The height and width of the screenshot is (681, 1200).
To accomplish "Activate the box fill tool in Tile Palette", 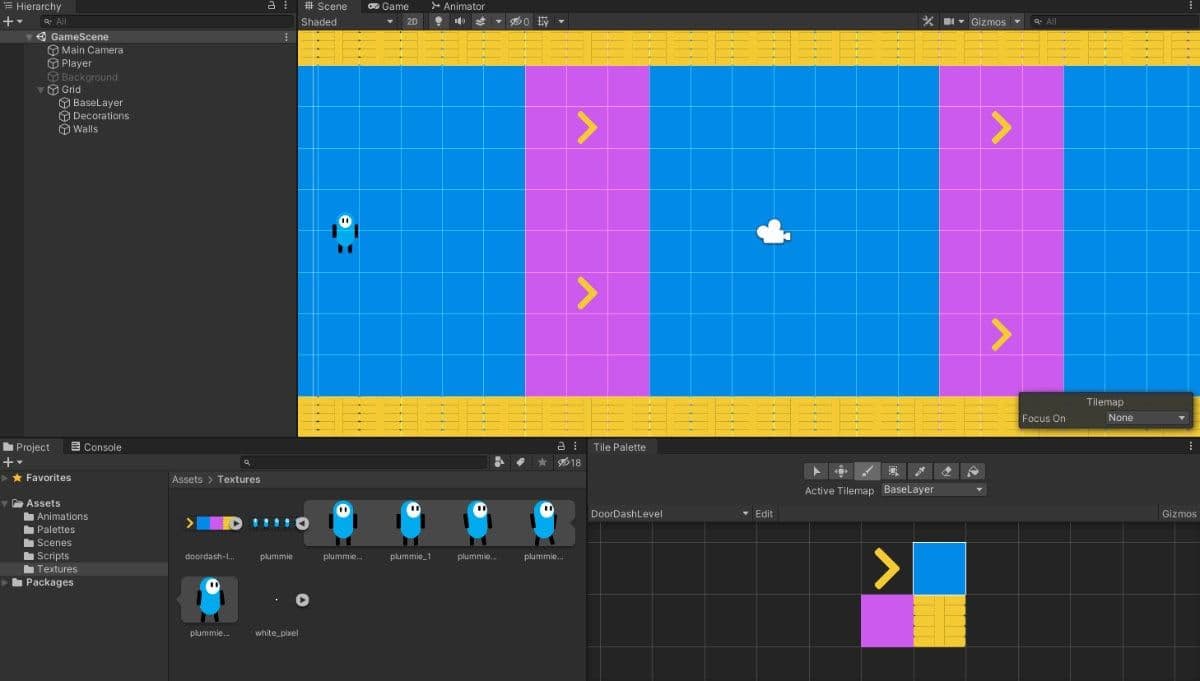I will [x=894, y=471].
